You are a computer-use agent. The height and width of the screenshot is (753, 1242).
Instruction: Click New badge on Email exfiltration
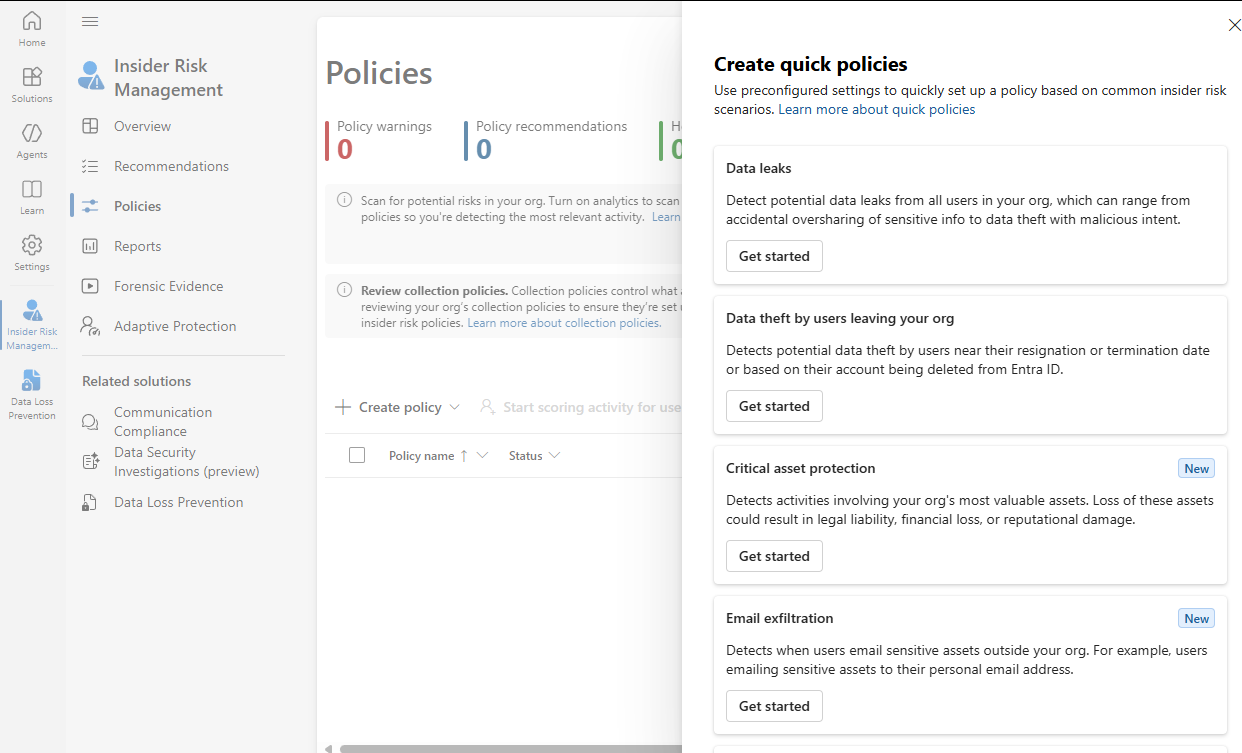coord(1197,619)
